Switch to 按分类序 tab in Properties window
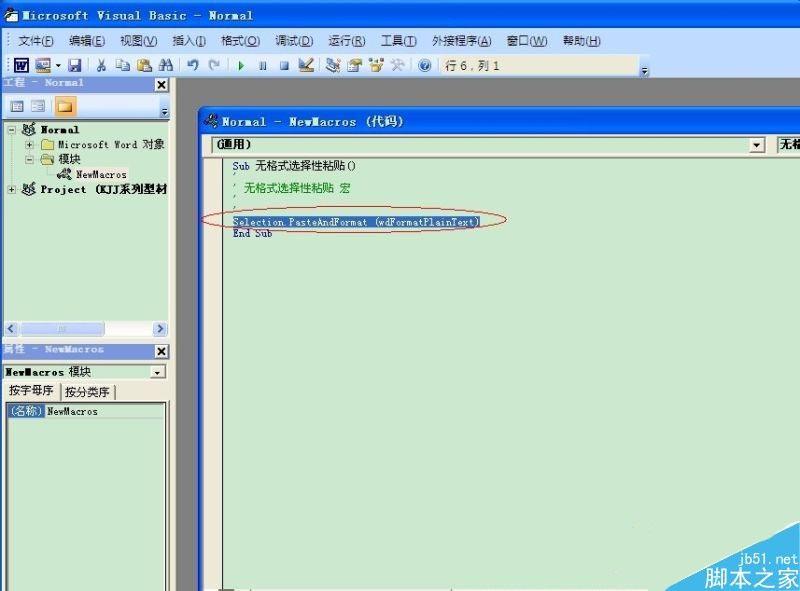800x591 pixels. (87, 391)
